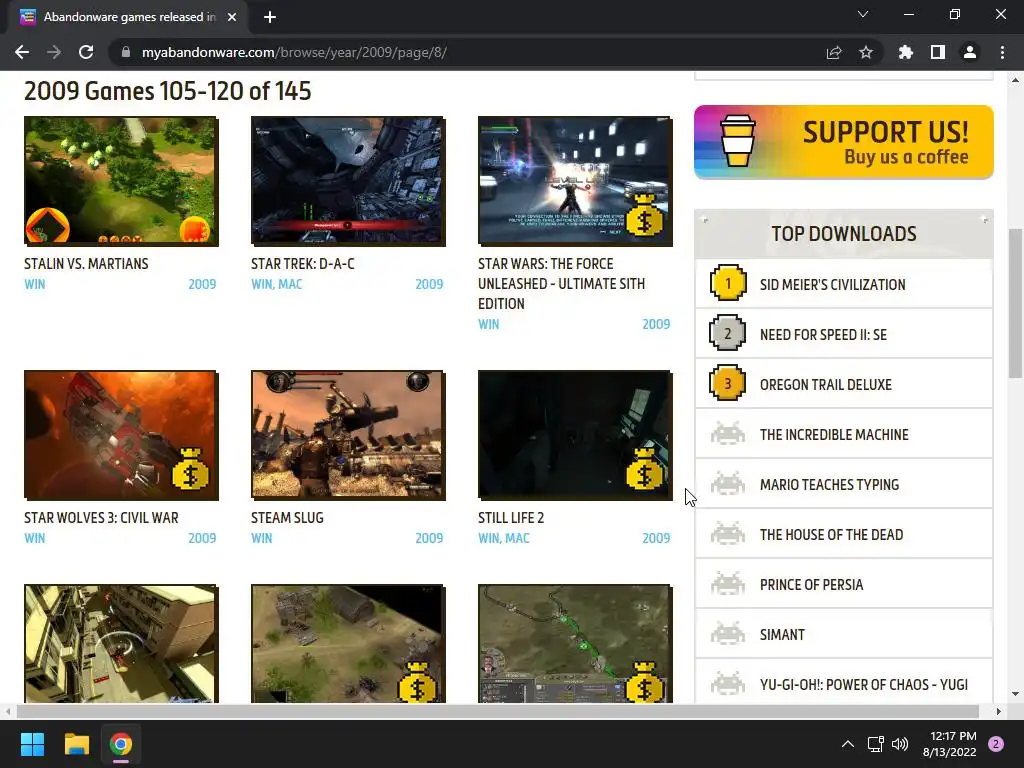Open Star Trek: D-A-C thumbnail
Viewport: 1024px width, 768px height.
348,182
